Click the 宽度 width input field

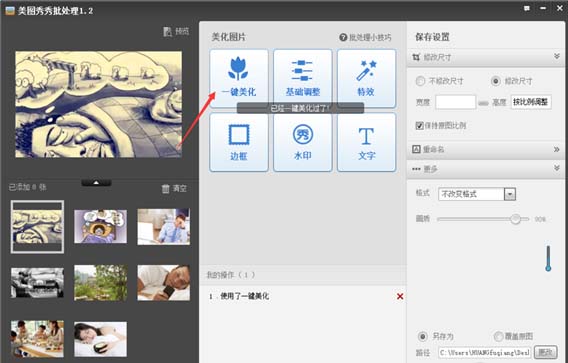coord(455,102)
